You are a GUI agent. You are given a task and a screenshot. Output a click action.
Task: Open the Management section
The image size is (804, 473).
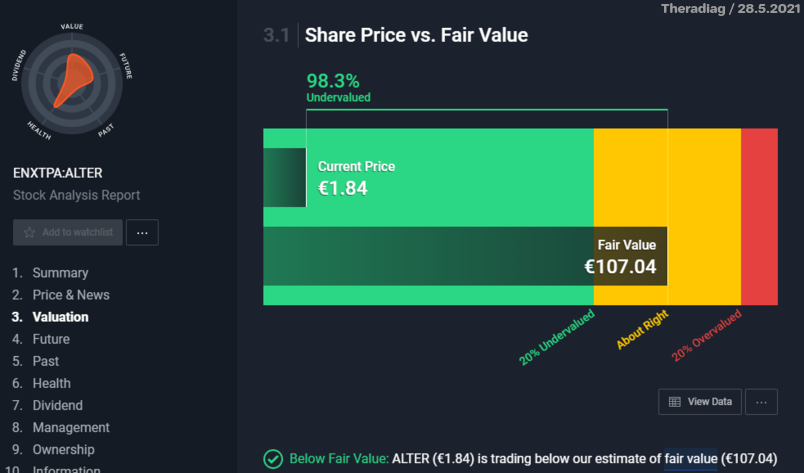[70, 427]
